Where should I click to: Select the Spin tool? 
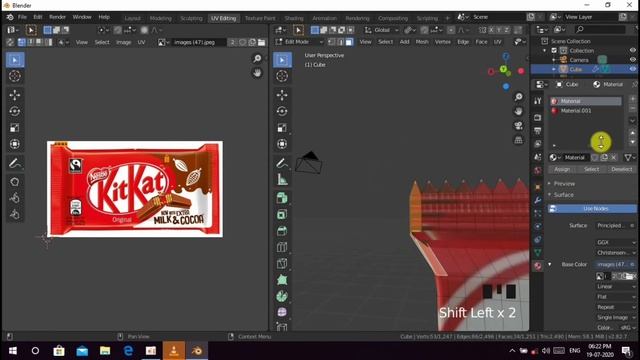(282, 296)
